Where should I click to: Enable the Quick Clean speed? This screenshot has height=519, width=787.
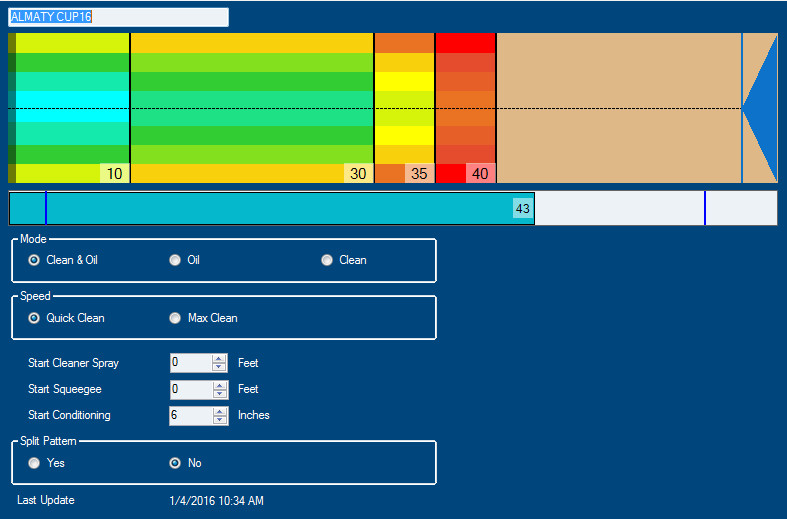point(35,318)
